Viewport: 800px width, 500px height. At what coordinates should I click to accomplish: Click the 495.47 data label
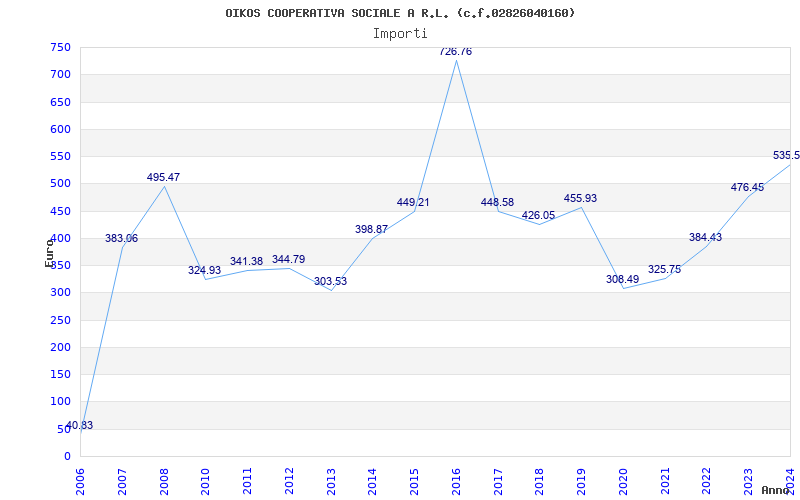click(x=163, y=178)
